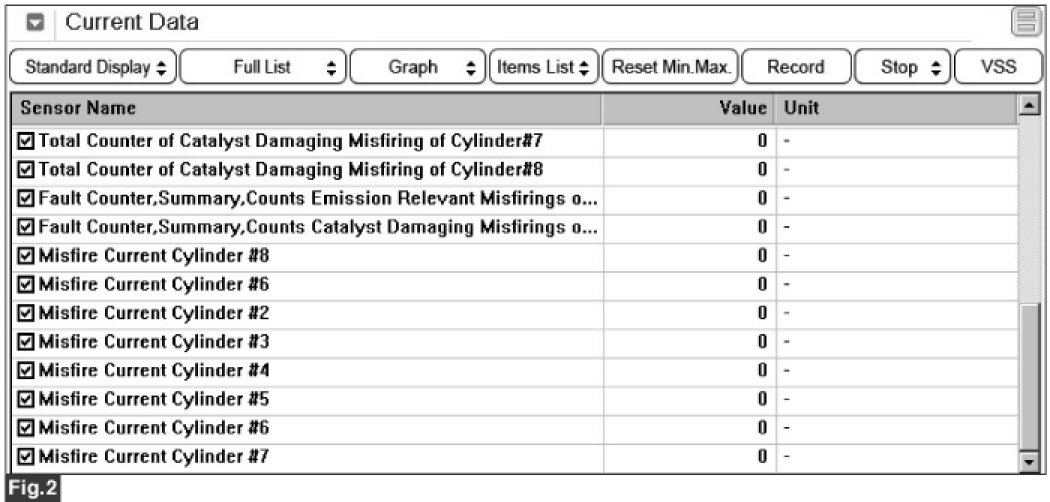Viewport: 1050px width, 502px height.
Task: Uncheck Total Counter Catalyst Misfiring Cylinder#8
Action: click(x=27, y=169)
